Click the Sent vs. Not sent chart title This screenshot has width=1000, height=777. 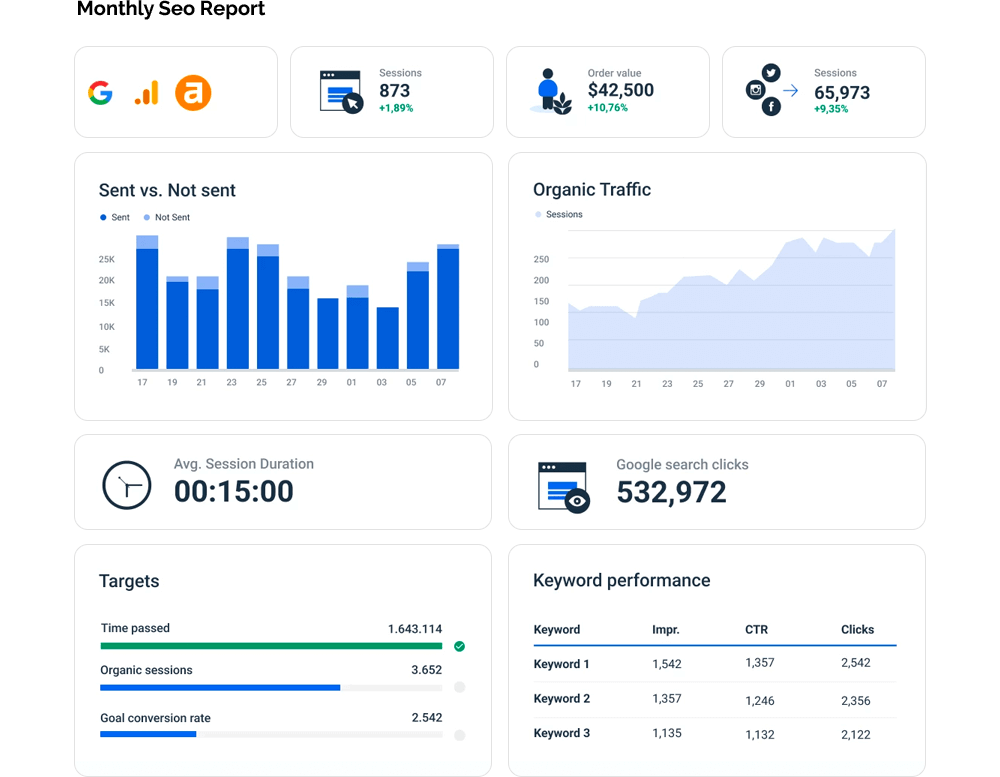(x=167, y=190)
